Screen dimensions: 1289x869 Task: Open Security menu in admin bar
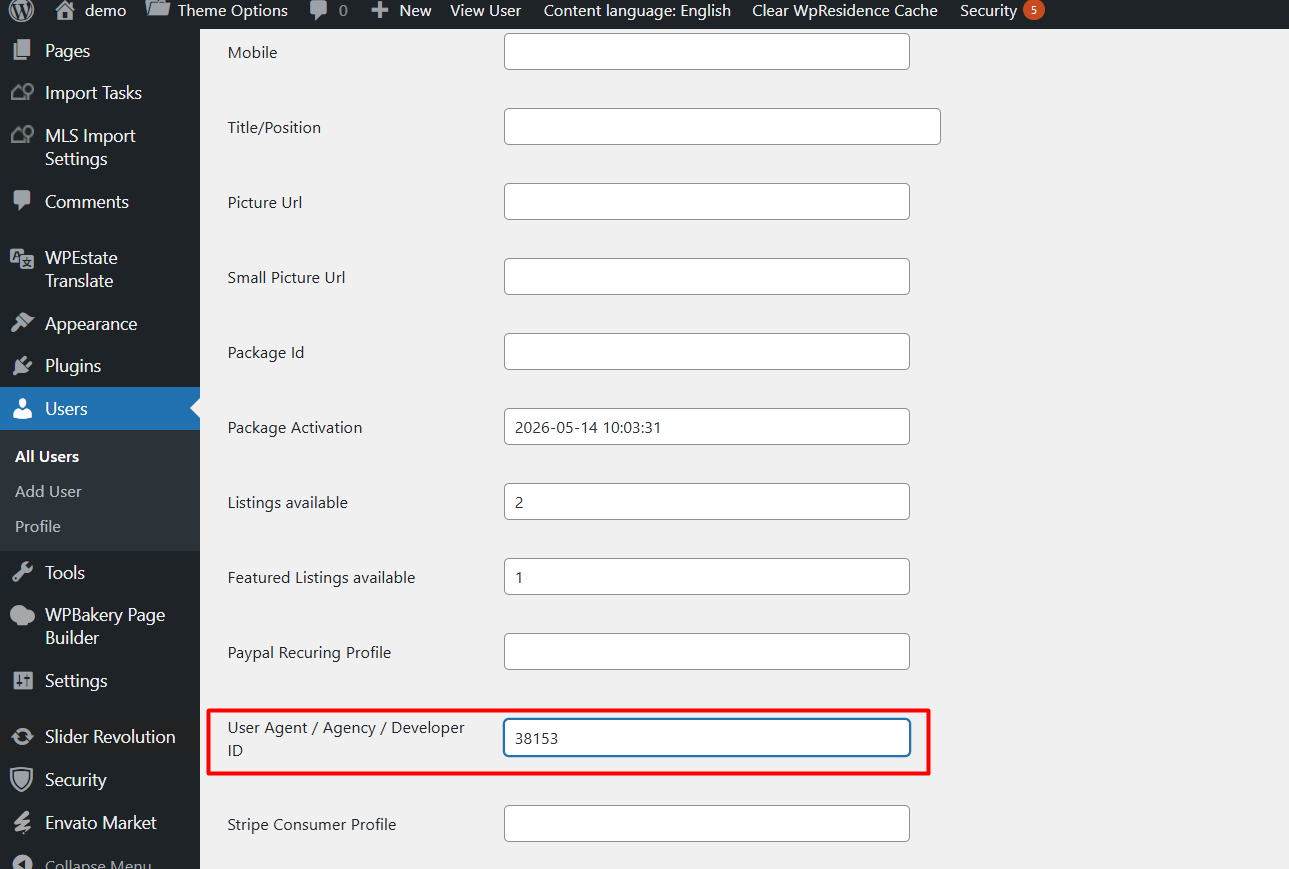988,11
